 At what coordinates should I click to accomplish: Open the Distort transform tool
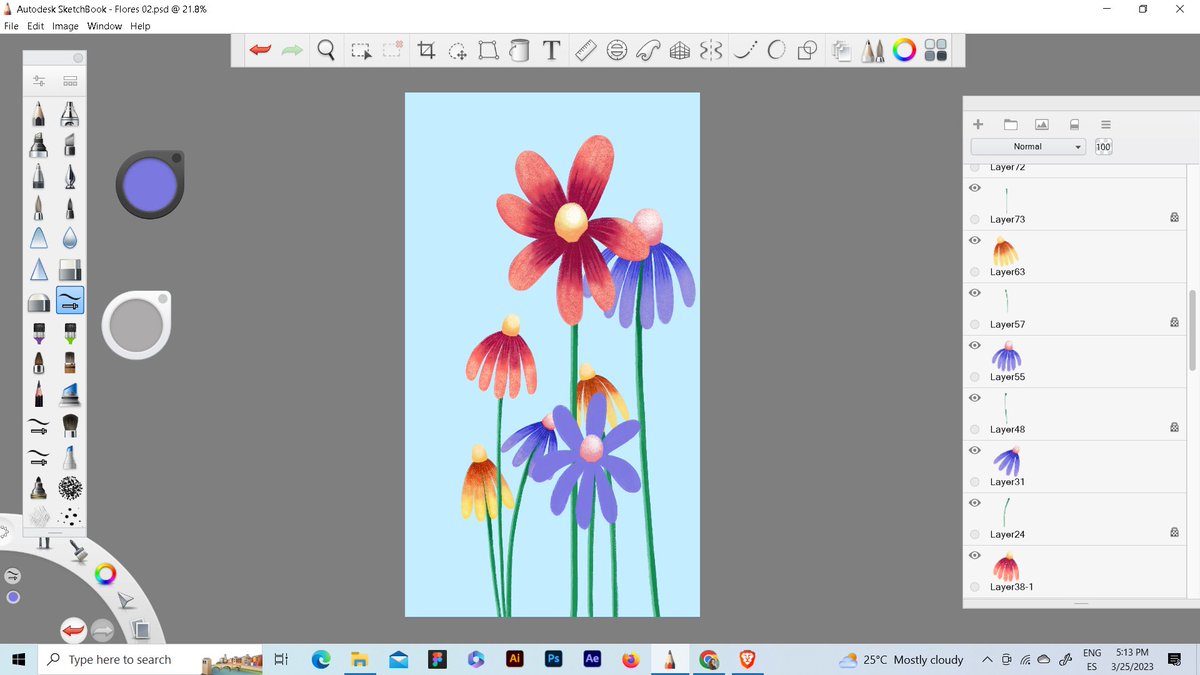point(488,50)
